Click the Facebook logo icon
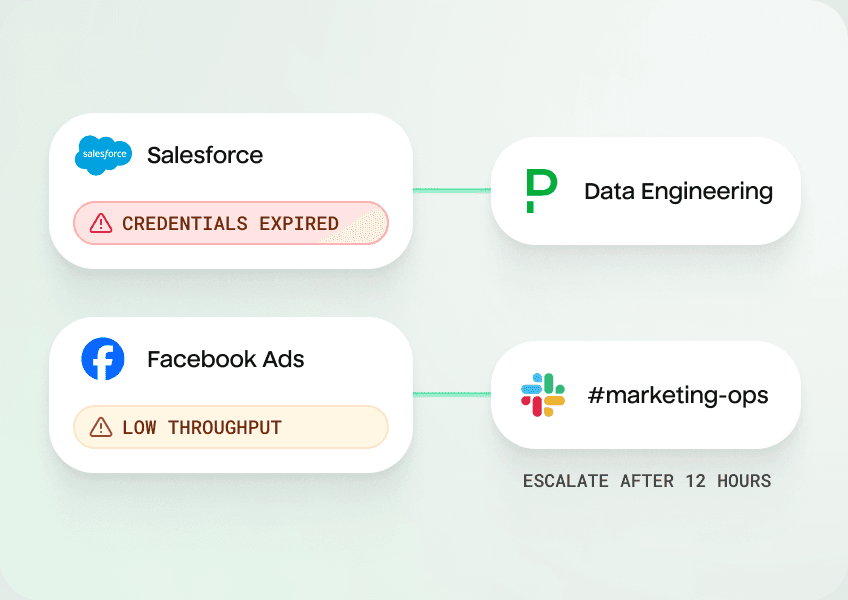 103,359
